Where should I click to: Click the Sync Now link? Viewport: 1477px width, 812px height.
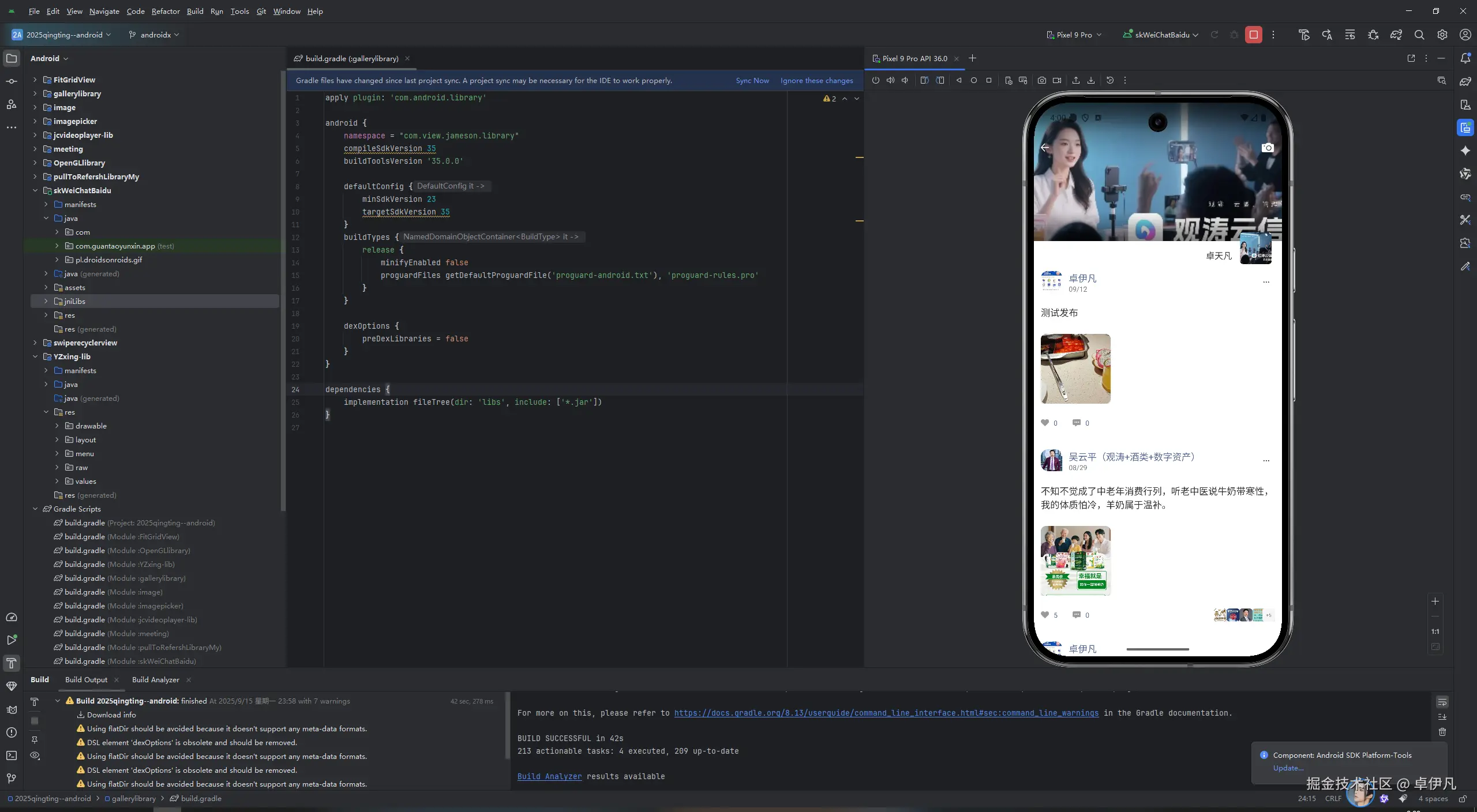pos(752,81)
